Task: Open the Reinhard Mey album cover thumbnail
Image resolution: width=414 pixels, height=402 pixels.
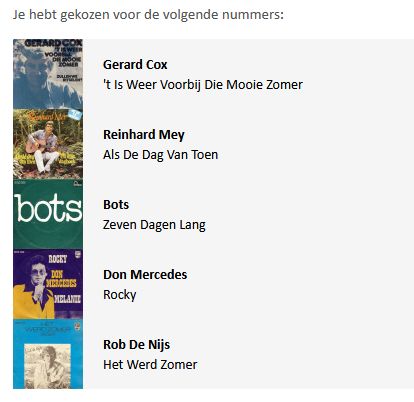Action: (x=48, y=144)
